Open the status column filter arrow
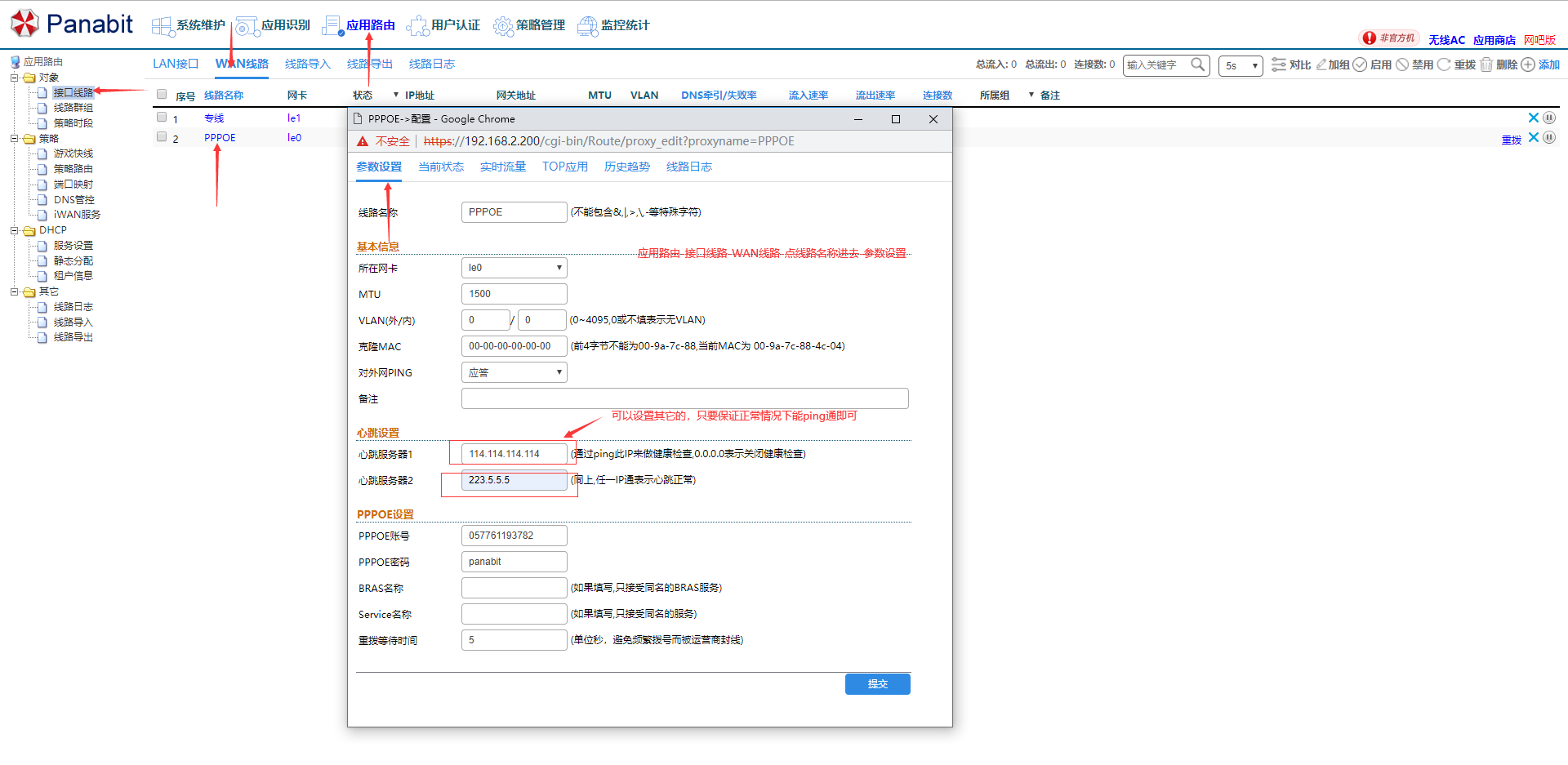1568x765 pixels. 396,95
